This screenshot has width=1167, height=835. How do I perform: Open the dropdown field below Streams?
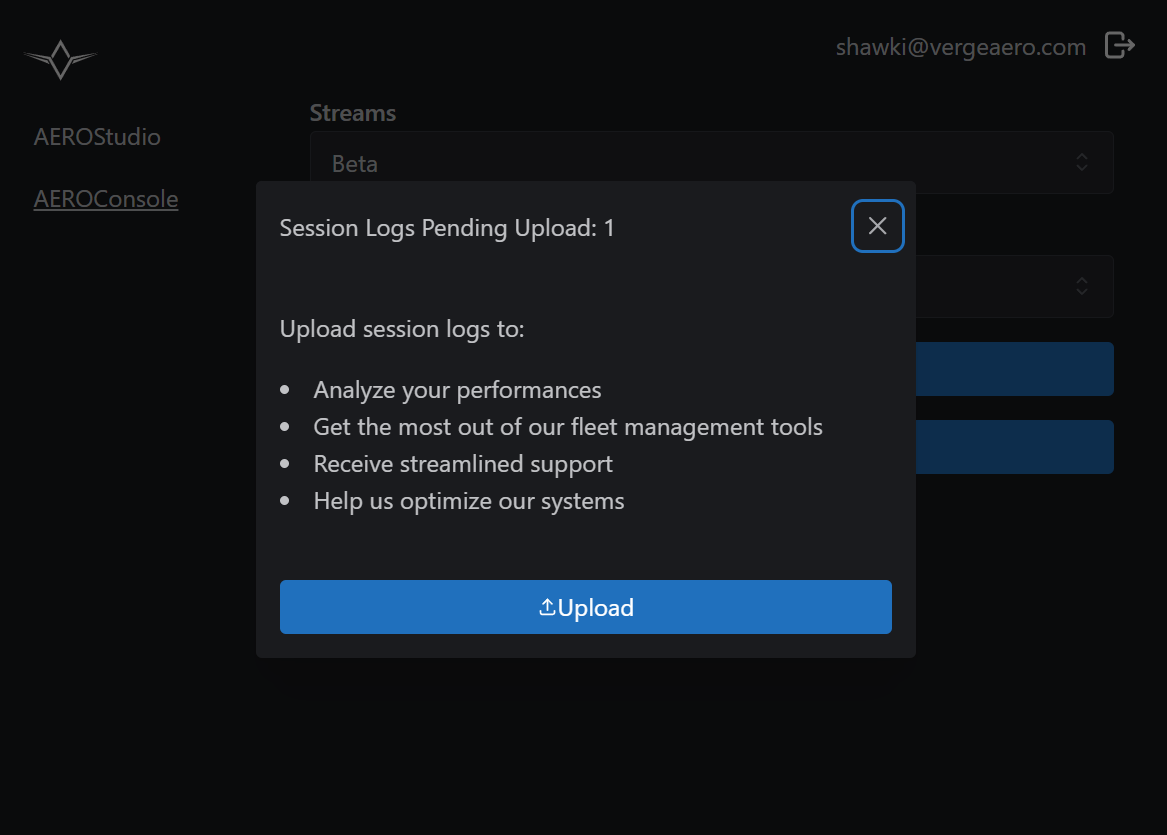(x=1010, y=287)
